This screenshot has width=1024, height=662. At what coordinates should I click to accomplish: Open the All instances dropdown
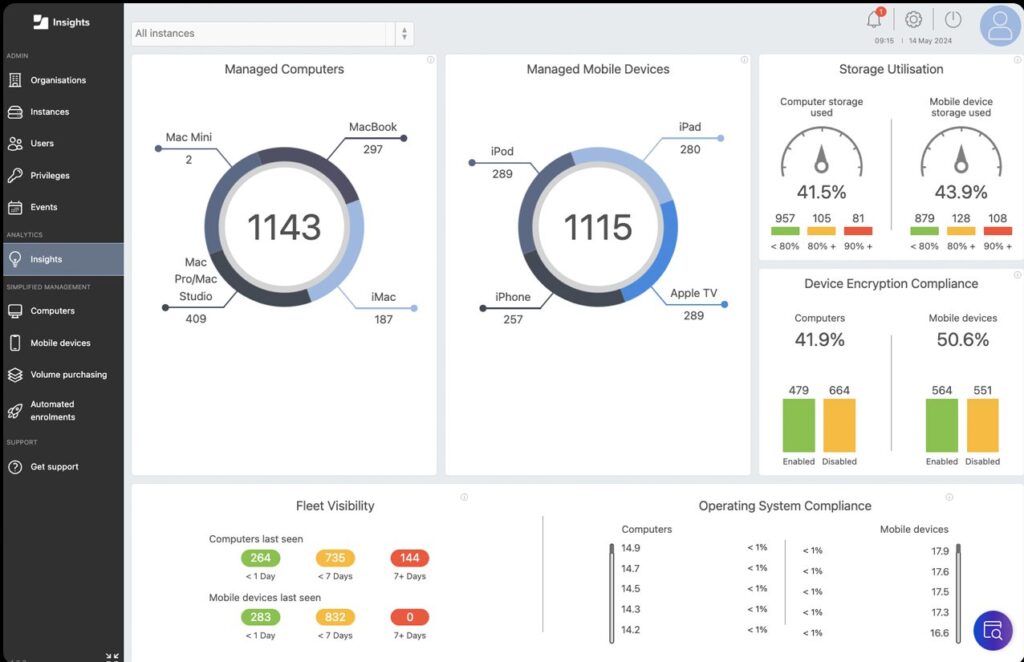(260, 33)
